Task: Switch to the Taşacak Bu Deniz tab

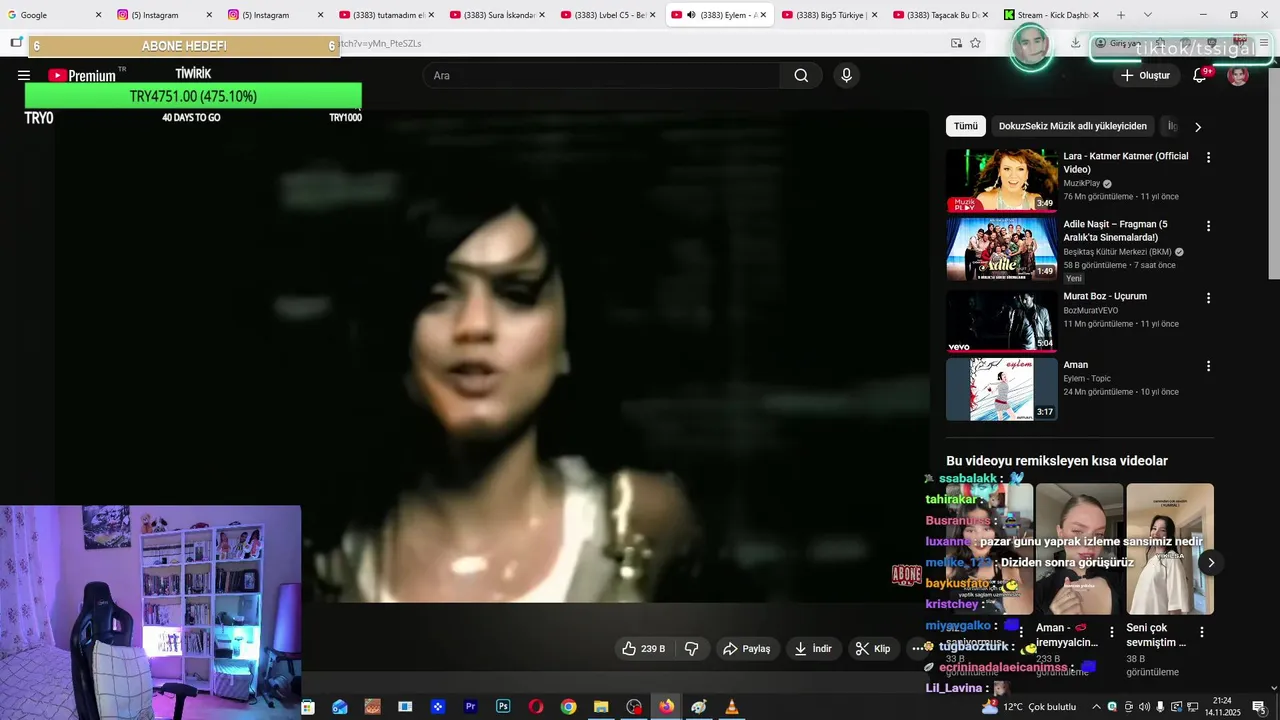Action: [x=942, y=15]
